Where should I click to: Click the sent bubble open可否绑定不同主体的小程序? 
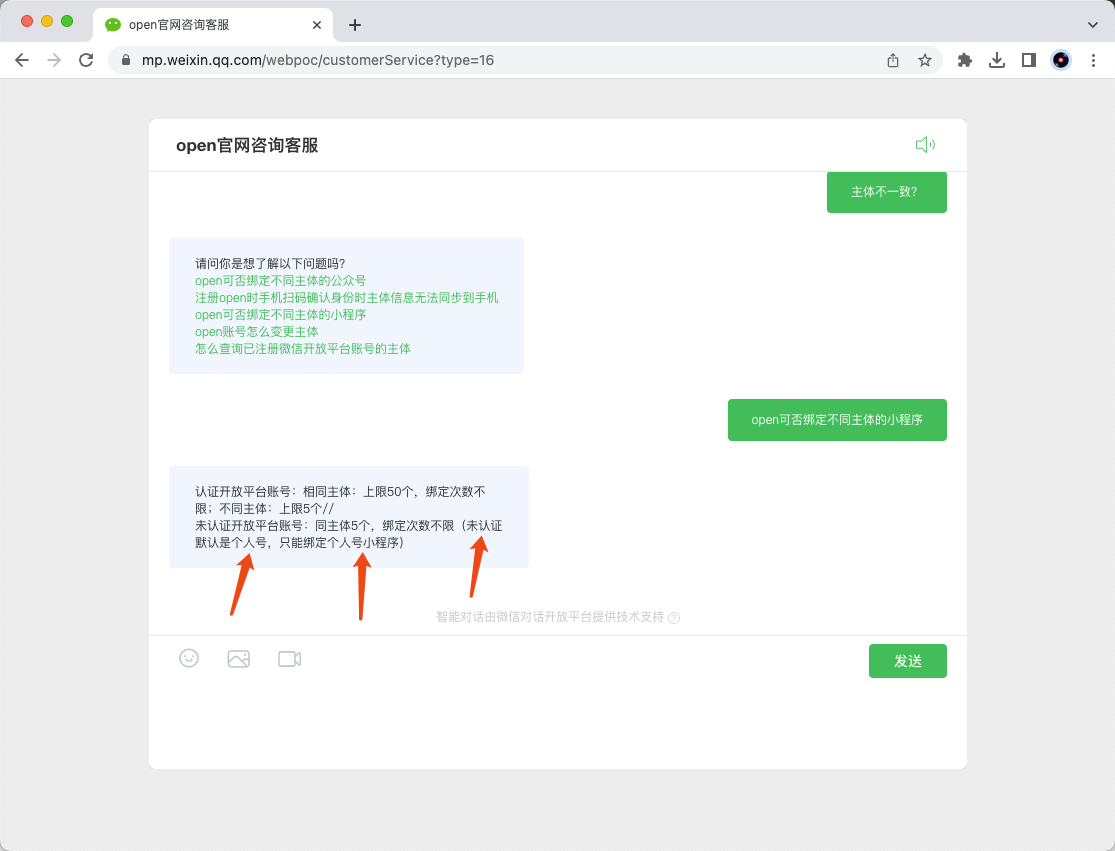coord(837,420)
